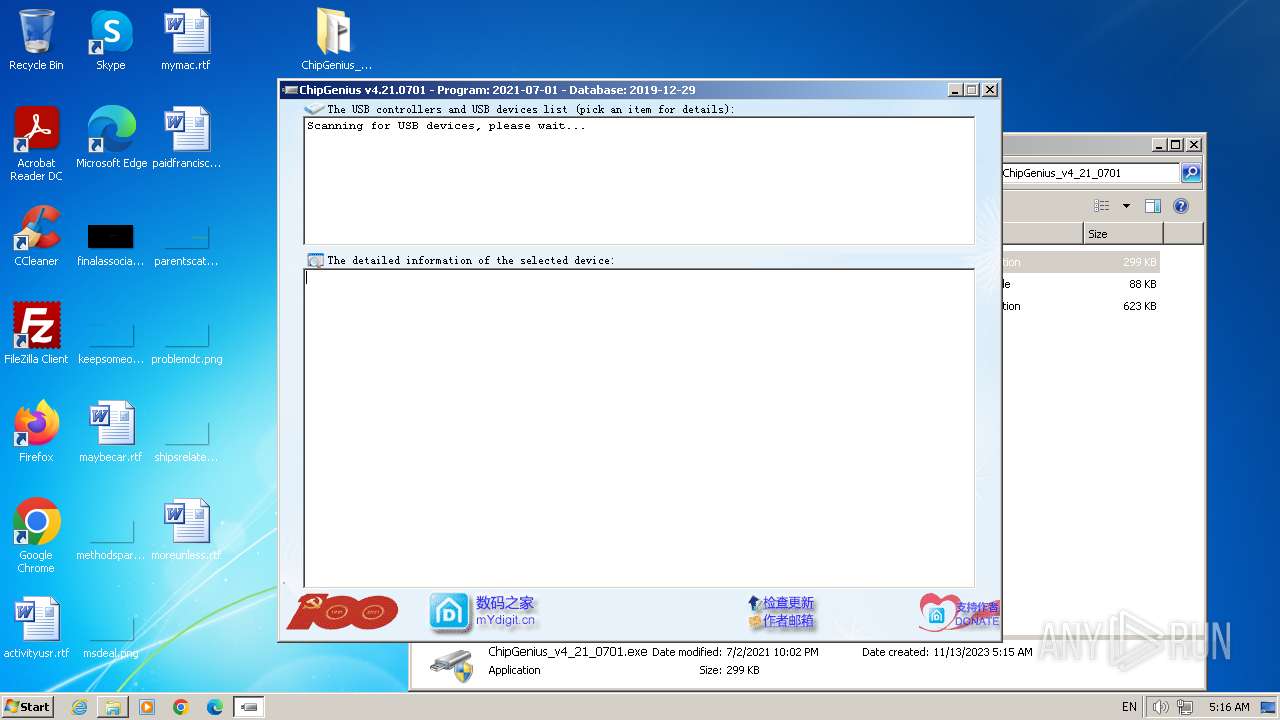Launch FileZilla Client shortcut

coord(36,334)
